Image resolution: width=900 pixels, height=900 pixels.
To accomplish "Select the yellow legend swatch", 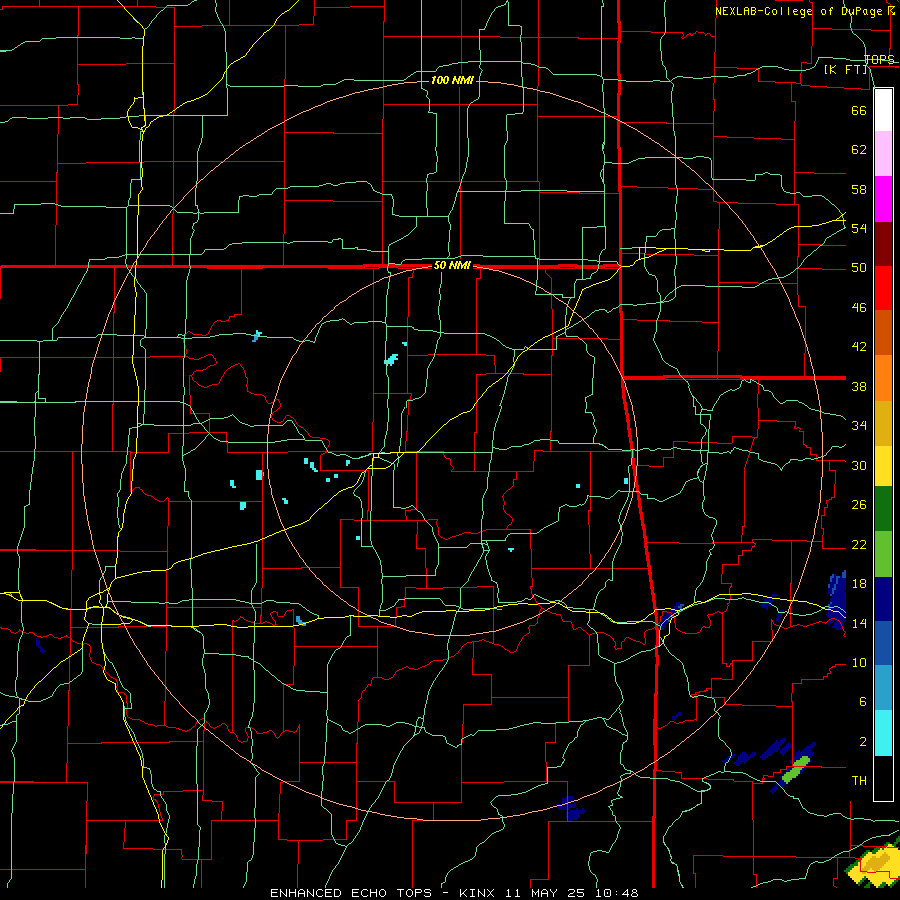I will [883, 466].
